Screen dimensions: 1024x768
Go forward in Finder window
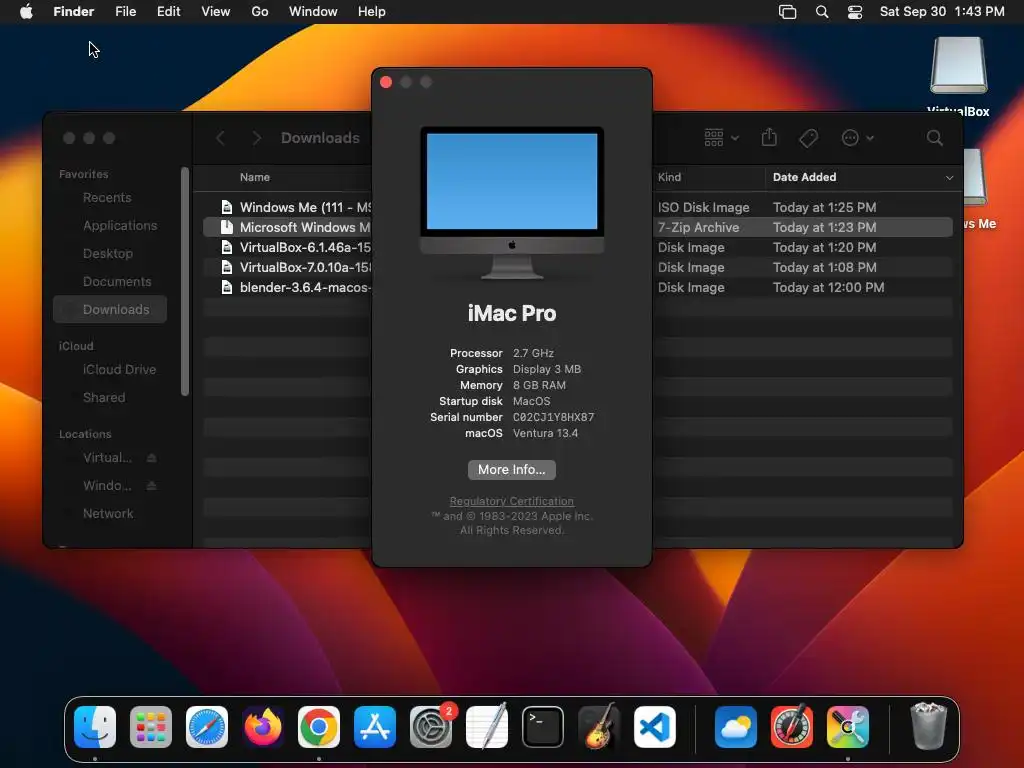(x=257, y=138)
